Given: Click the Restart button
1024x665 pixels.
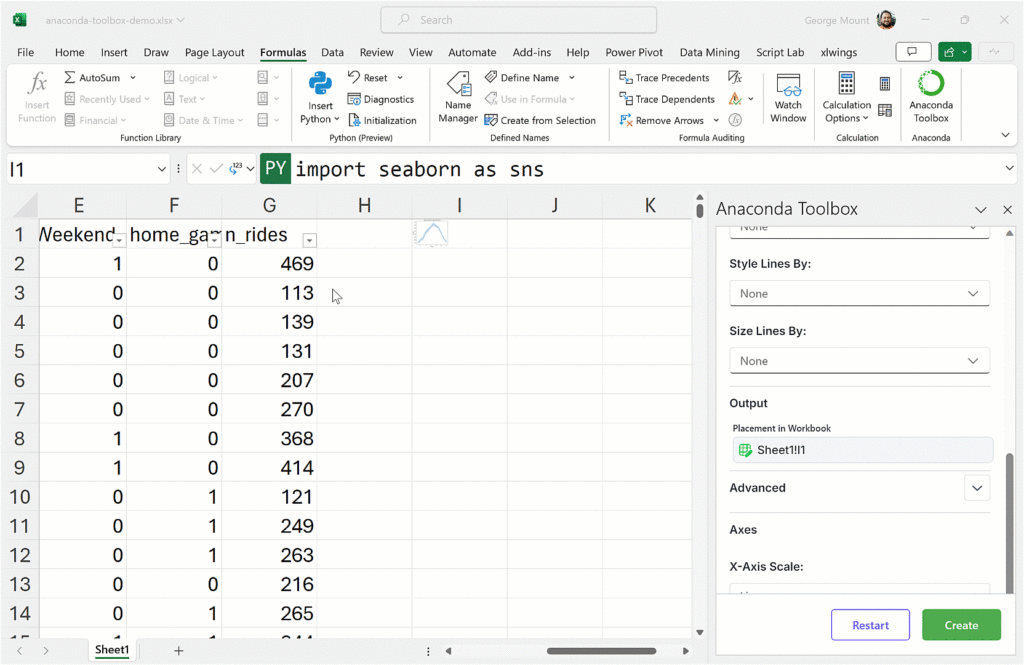Looking at the screenshot, I should pyautogui.click(x=870, y=625).
